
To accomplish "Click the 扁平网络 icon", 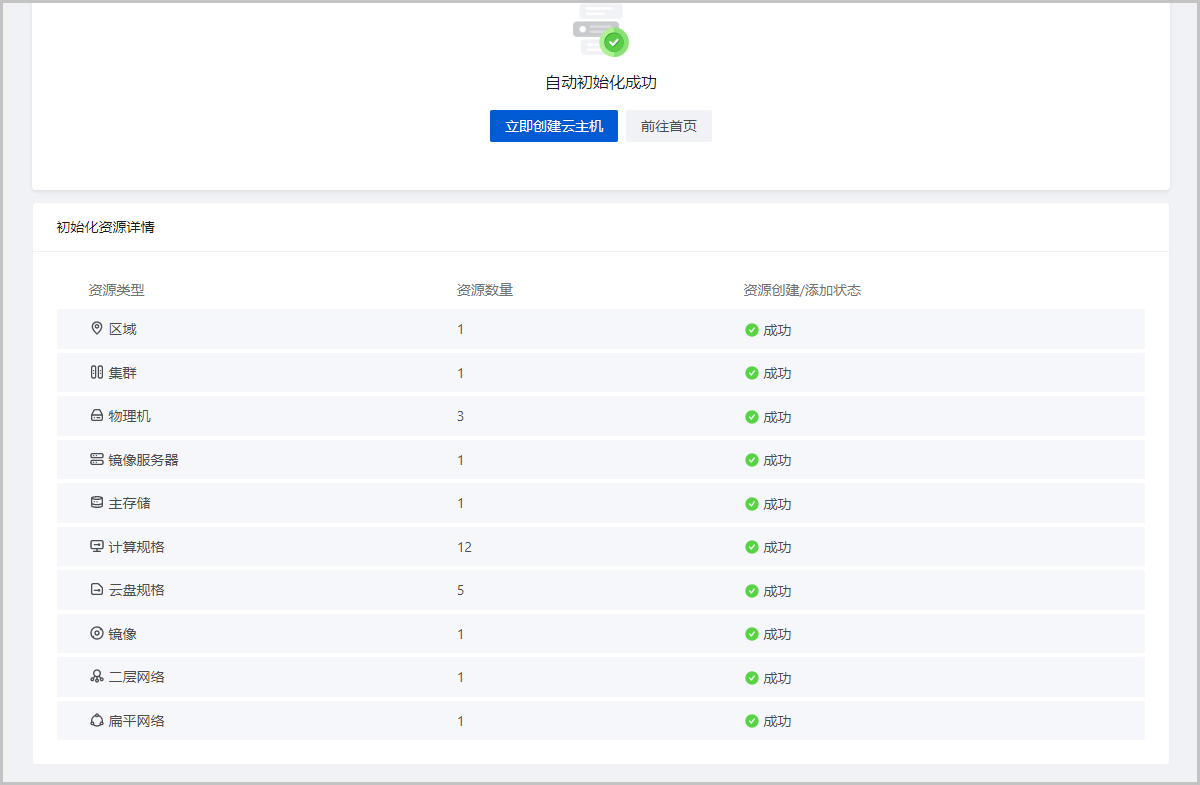I will click(97, 720).
